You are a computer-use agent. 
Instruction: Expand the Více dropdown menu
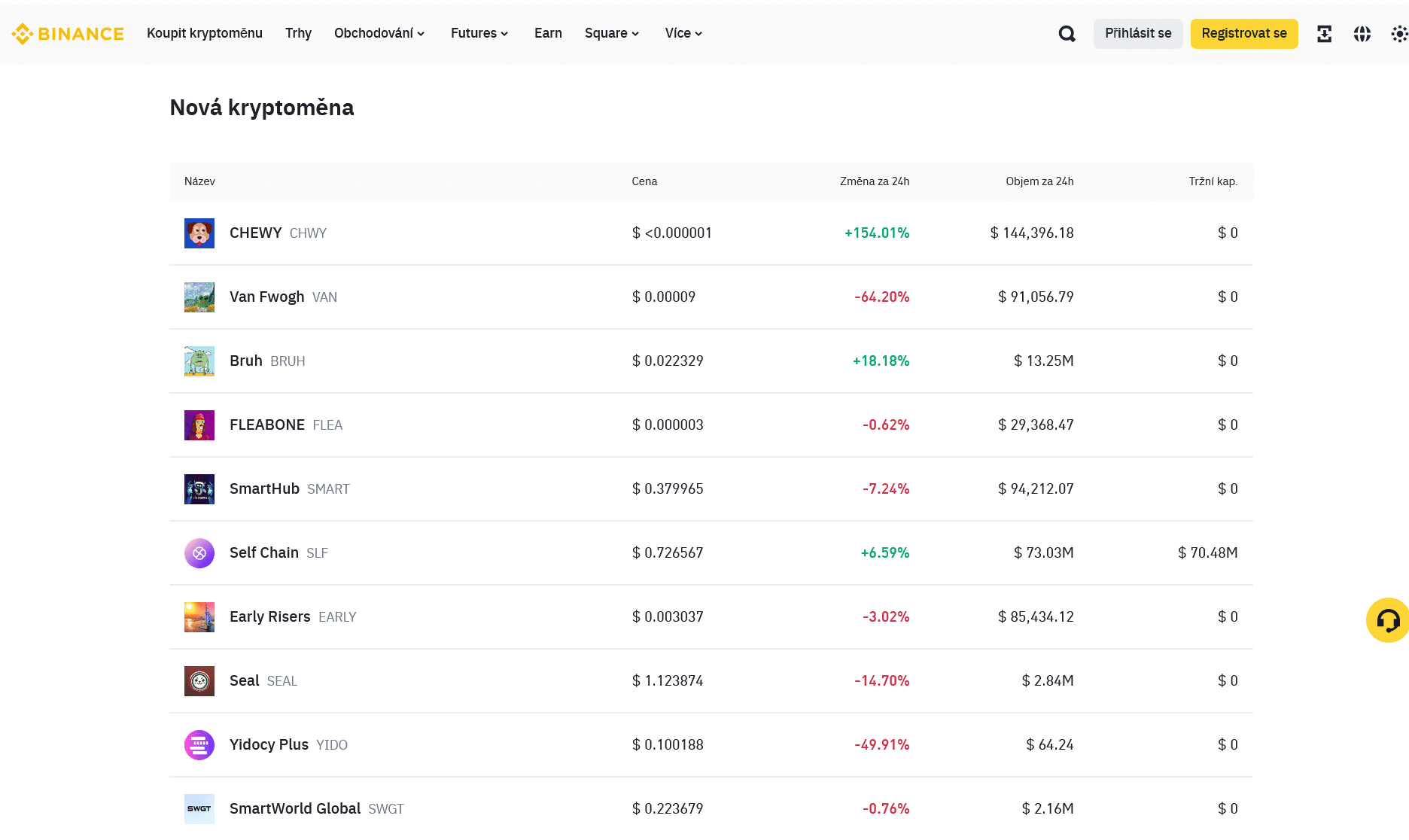(x=683, y=33)
